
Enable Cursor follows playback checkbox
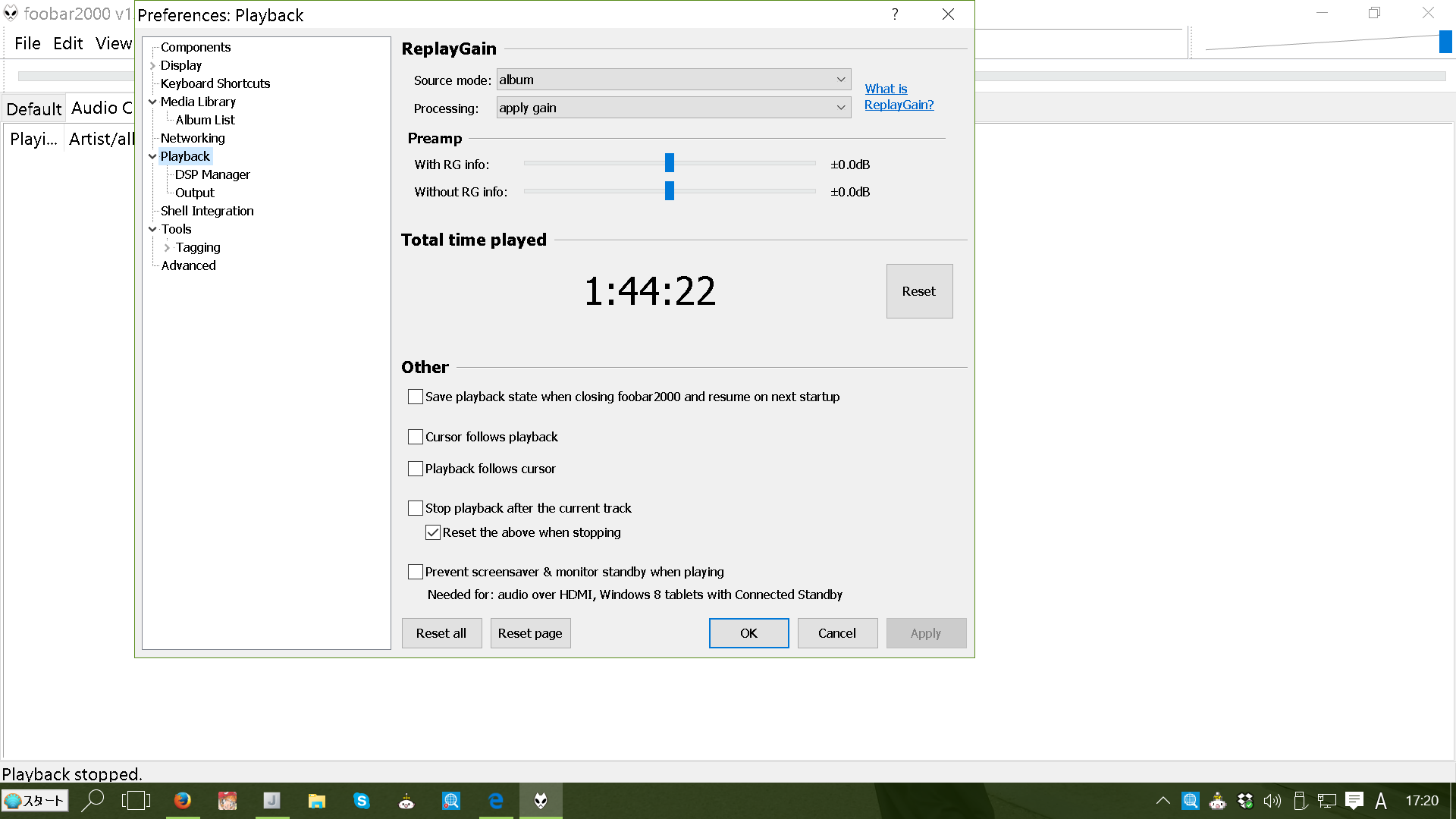point(416,437)
